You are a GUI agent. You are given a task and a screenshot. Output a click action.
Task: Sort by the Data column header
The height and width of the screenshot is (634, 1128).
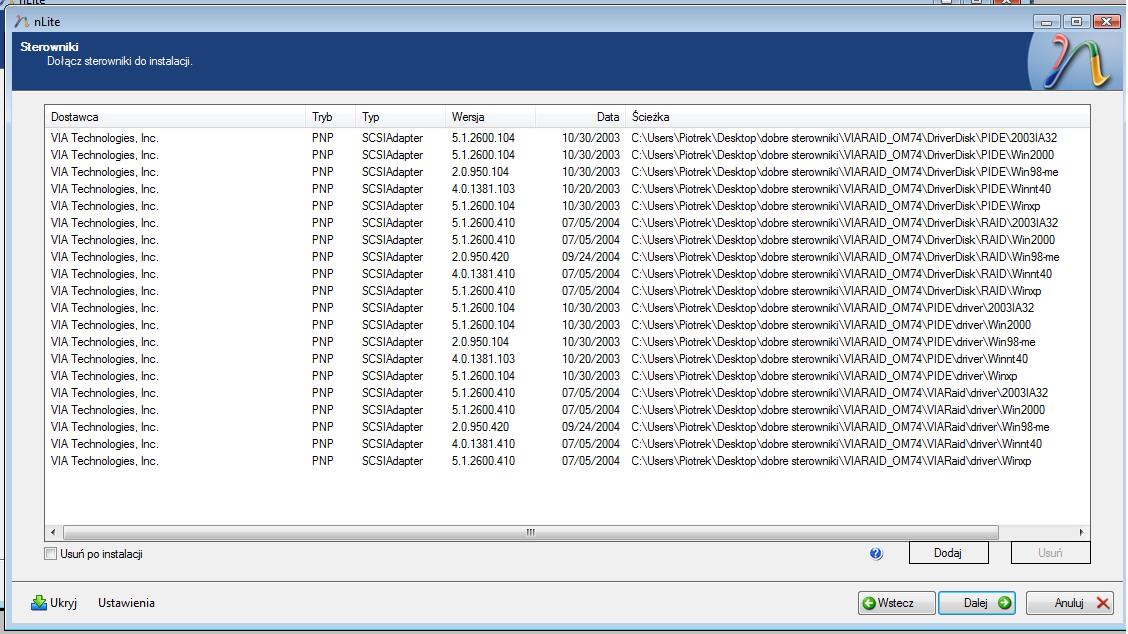(x=581, y=117)
